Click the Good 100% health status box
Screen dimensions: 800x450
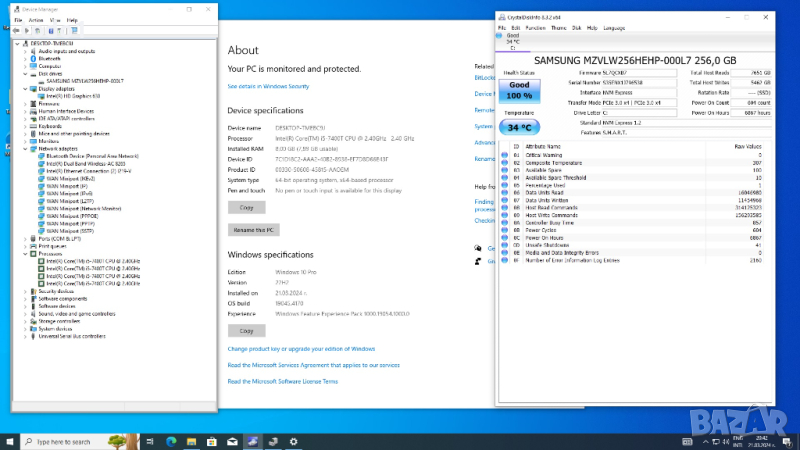pos(519,90)
